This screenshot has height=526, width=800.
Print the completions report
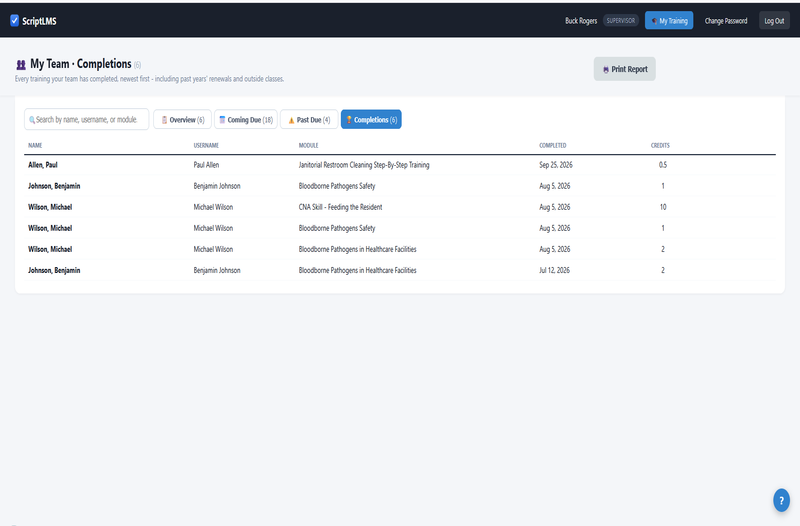pos(624,69)
